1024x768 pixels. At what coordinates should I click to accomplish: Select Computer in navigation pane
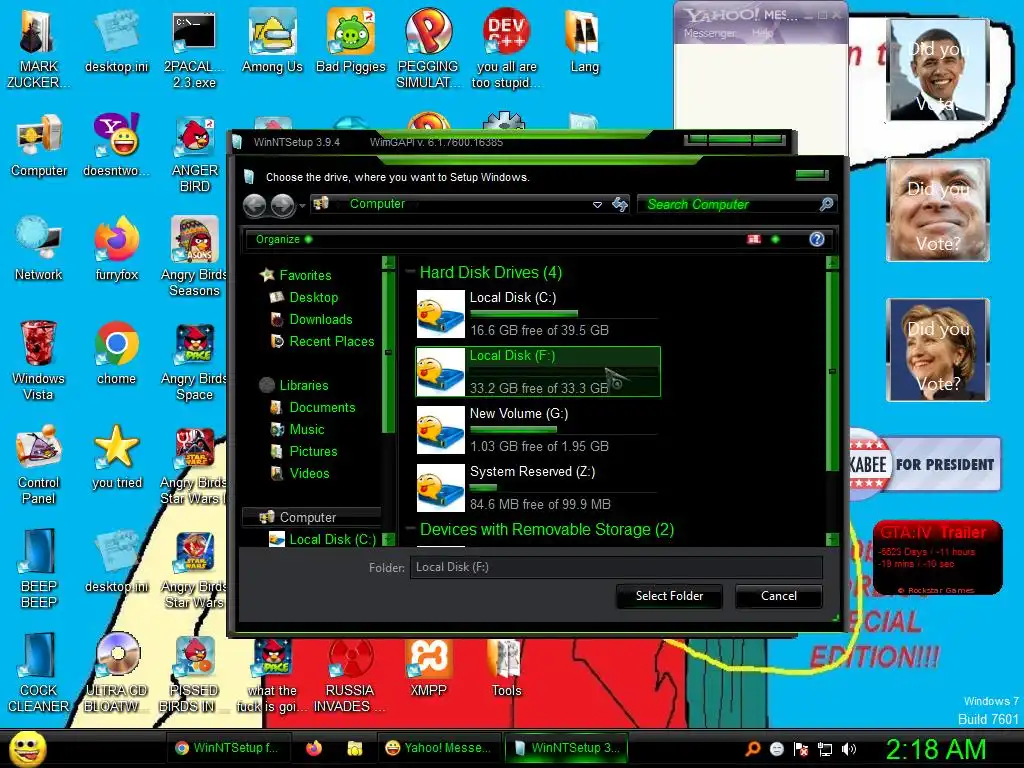(x=311, y=517)
